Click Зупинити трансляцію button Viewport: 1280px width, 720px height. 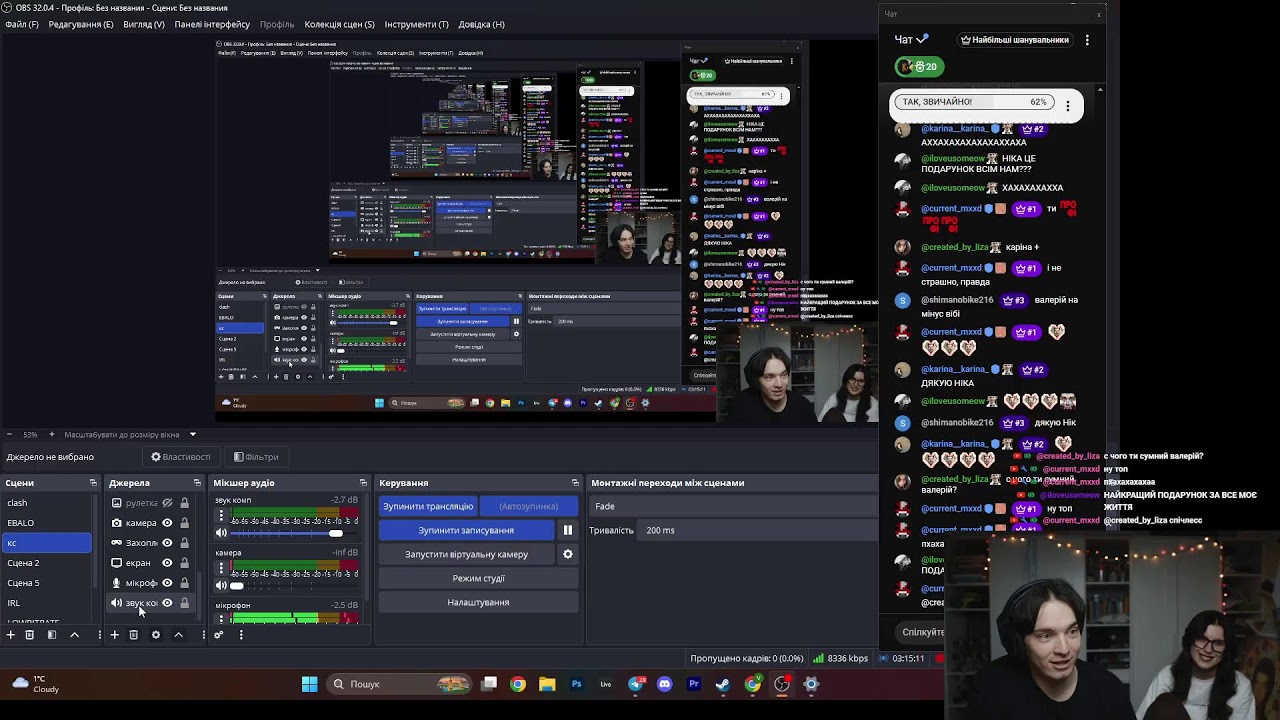pos(428,506)
